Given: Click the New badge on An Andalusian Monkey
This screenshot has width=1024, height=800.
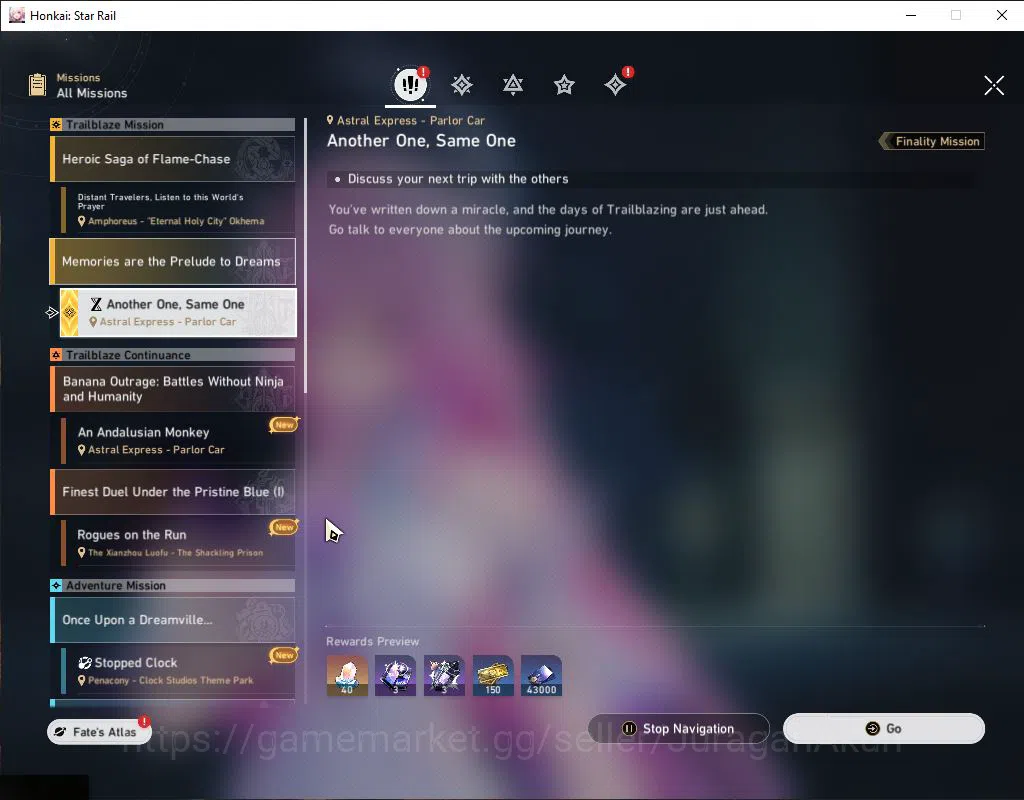Looking at the screenshot, I should pyautogui.click(x=284, y=424).
